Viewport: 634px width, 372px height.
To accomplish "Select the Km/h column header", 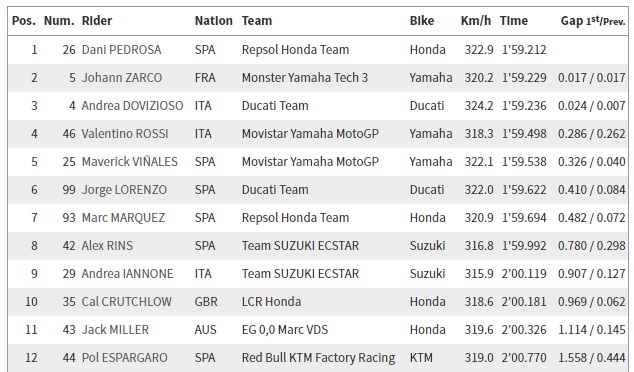I will pyautogui.click(x=476, y=21).
